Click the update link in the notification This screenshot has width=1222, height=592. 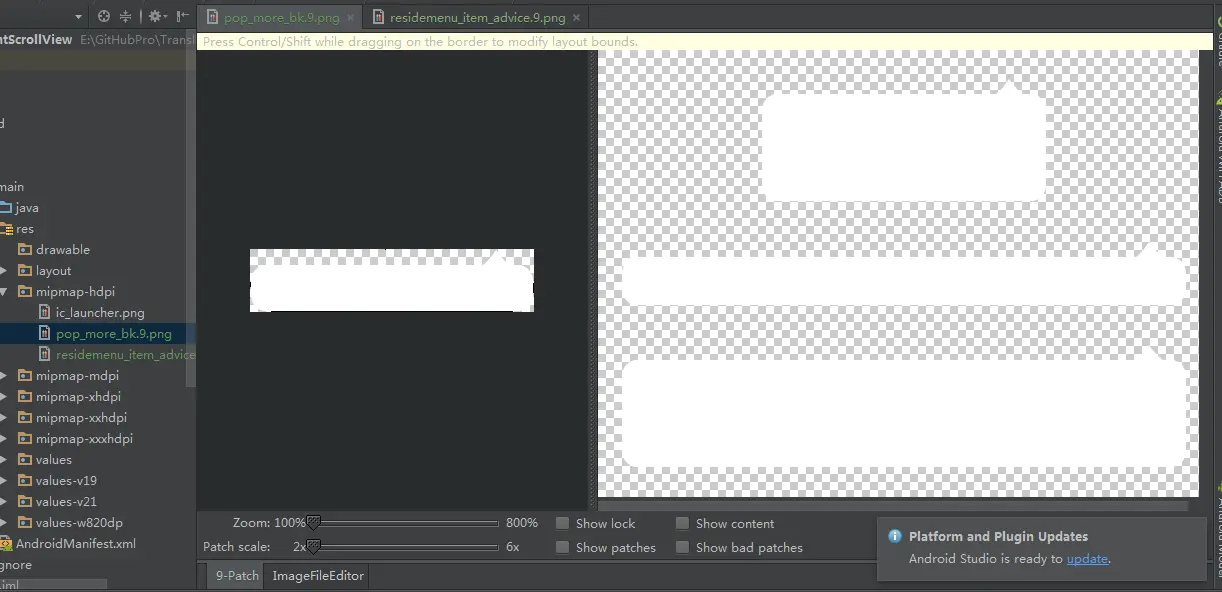click(1087, 559)
